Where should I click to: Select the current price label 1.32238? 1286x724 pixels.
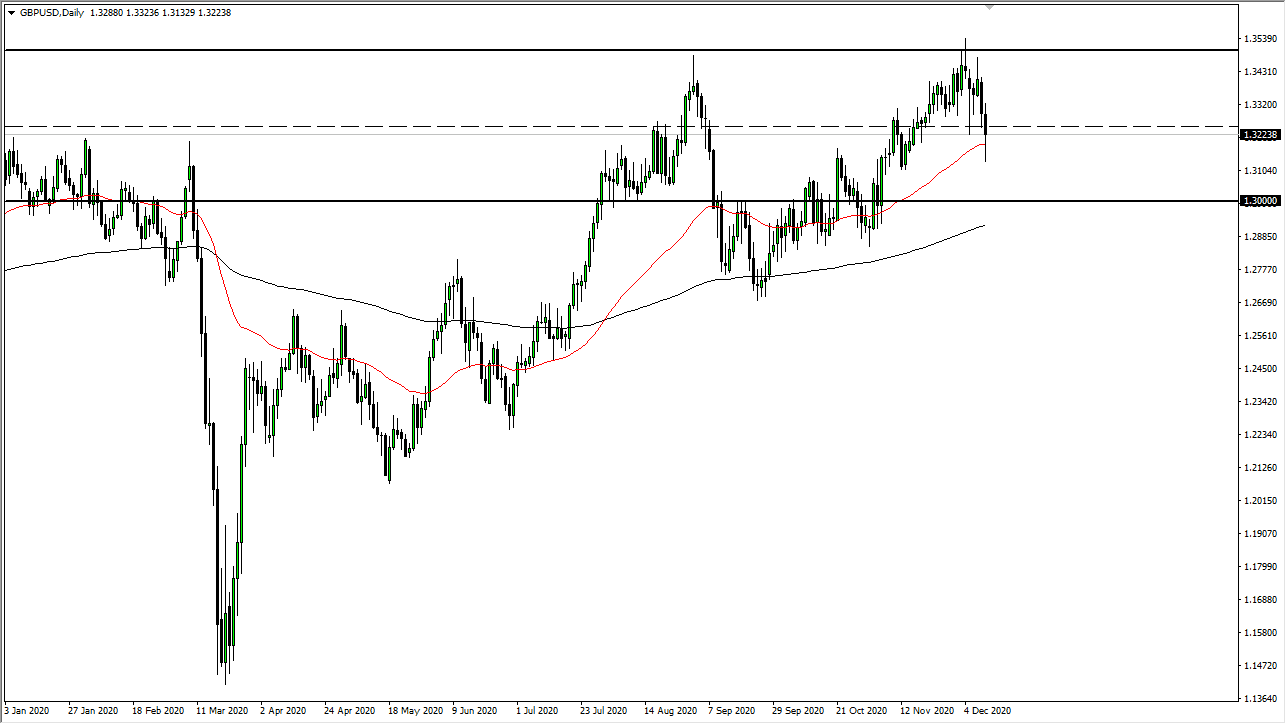click(x=1259, y=134)
